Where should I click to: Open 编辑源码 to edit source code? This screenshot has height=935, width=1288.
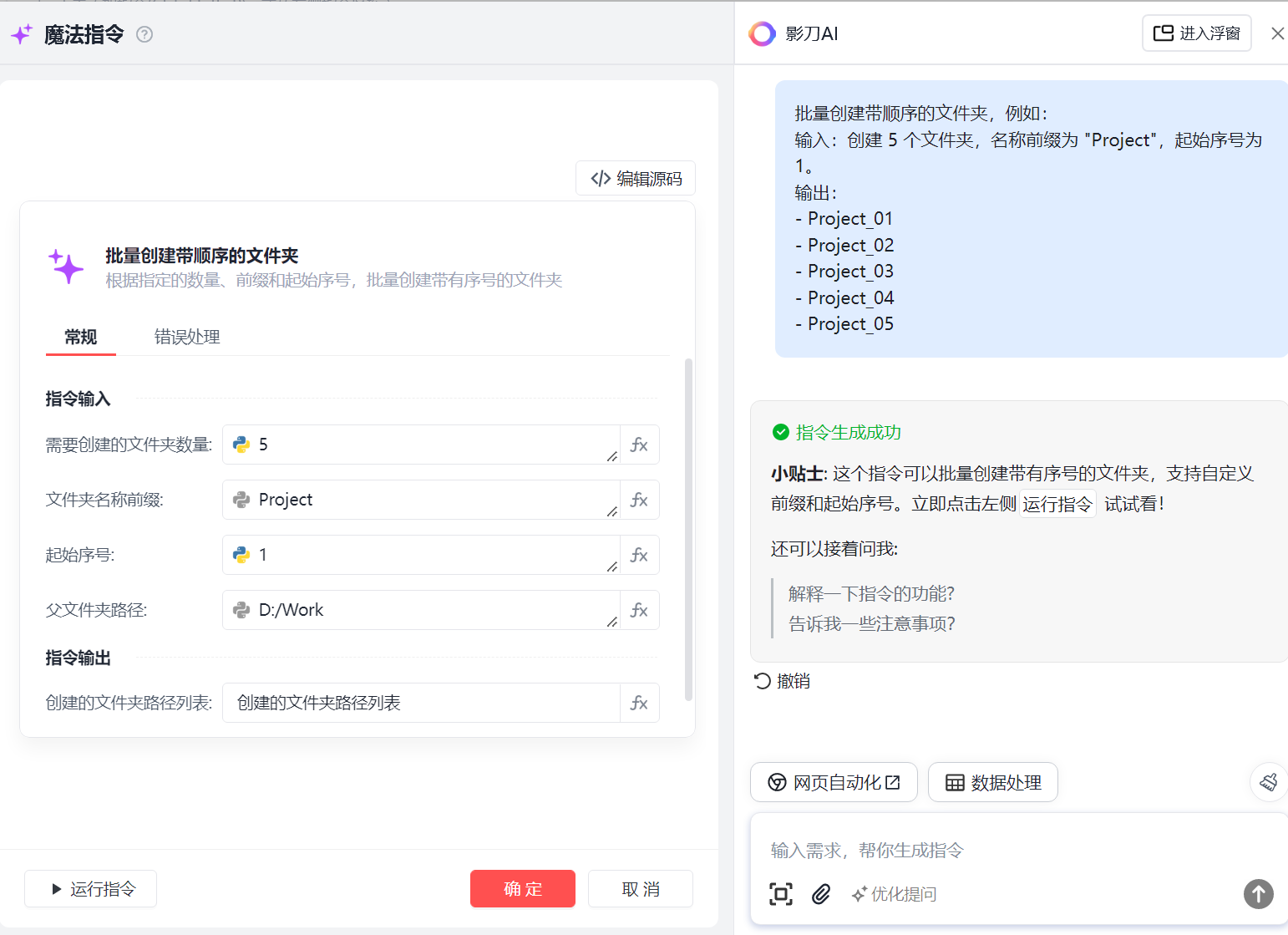(636, 179)
